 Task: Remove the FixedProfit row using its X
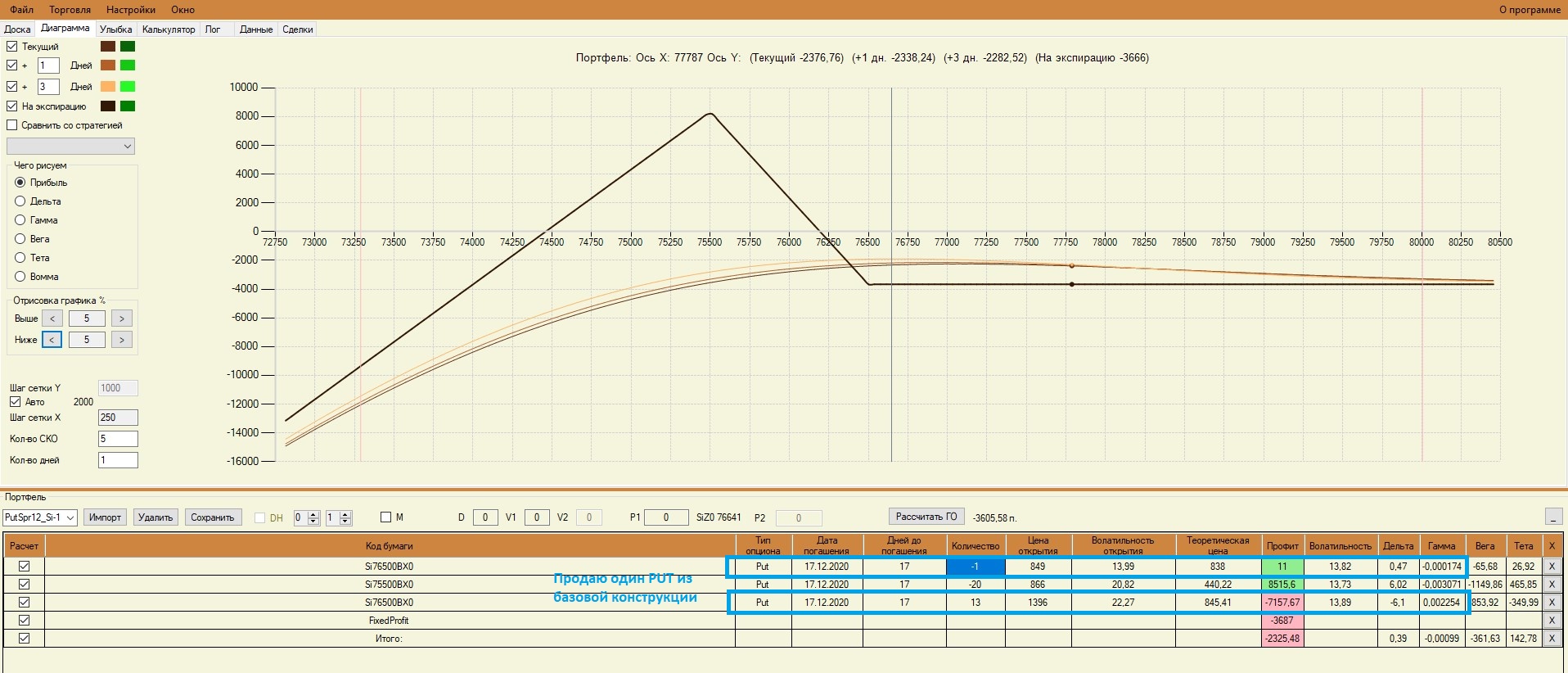click(x=1552, y=621)
